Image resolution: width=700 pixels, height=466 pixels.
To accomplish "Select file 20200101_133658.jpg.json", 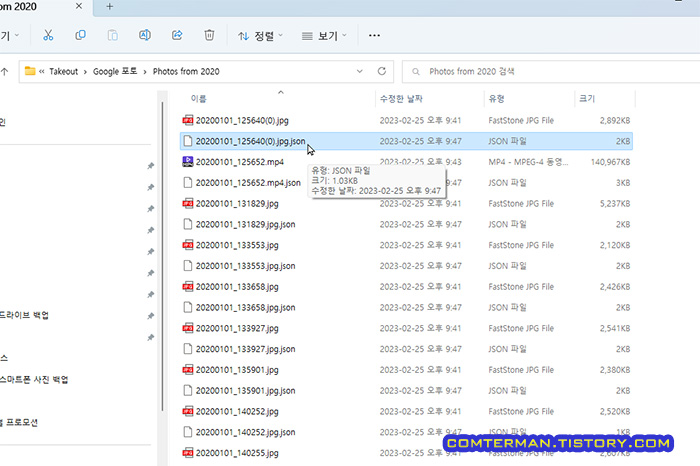I will 406,308.
